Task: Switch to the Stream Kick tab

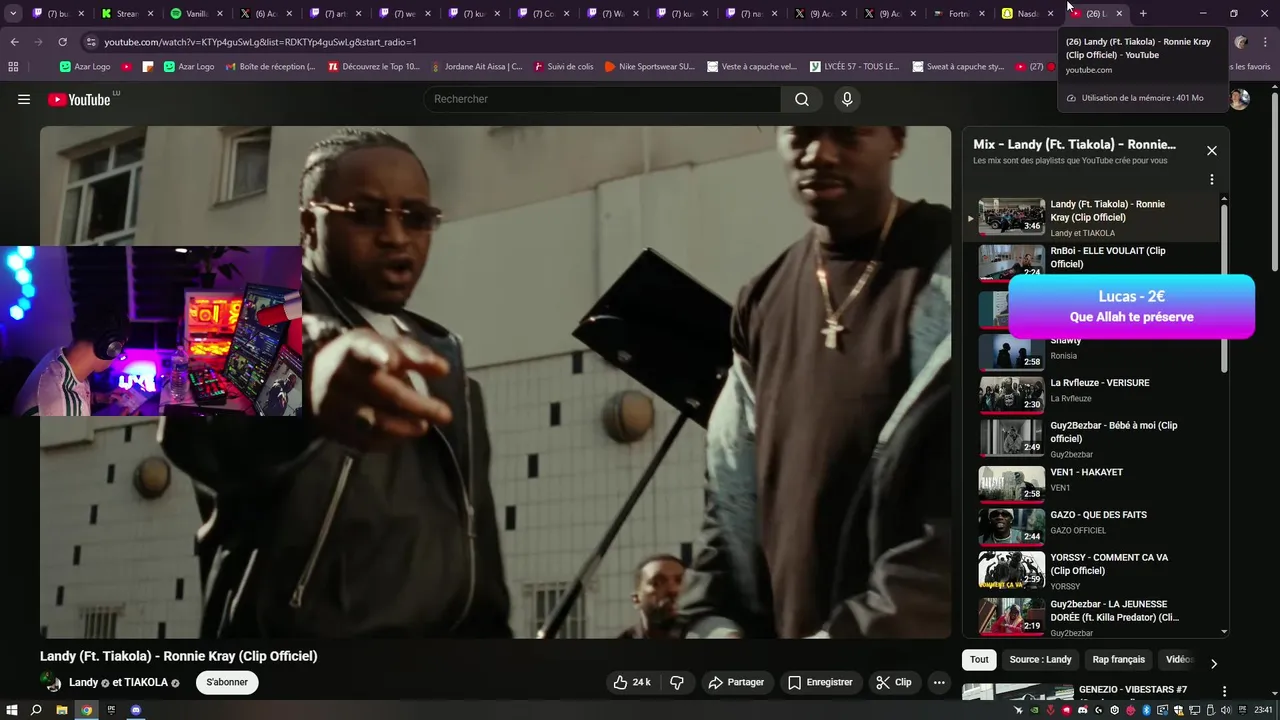Action: (127, 14)
